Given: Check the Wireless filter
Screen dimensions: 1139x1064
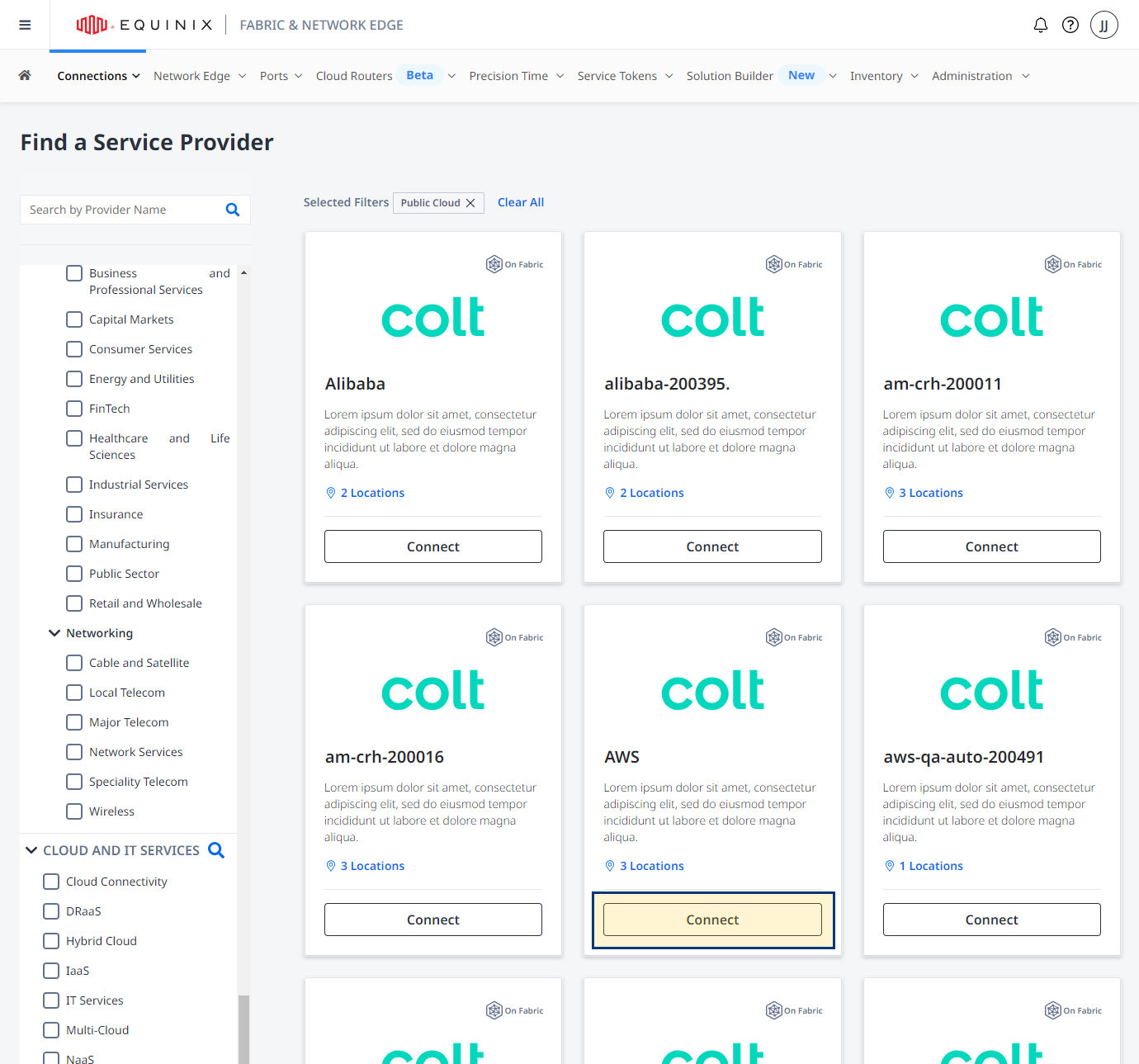Looking at the screenshot, I should [x=74, y=811].
